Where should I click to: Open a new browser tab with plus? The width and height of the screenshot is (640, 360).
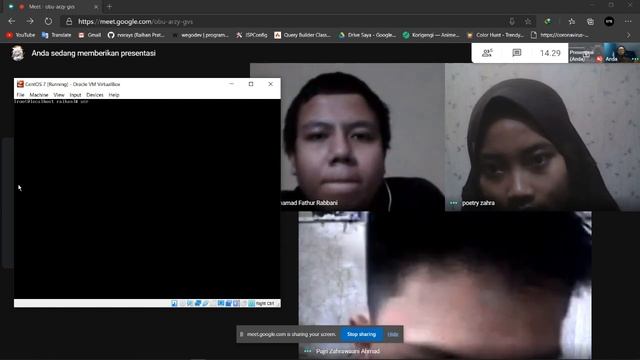pos(109,7)
